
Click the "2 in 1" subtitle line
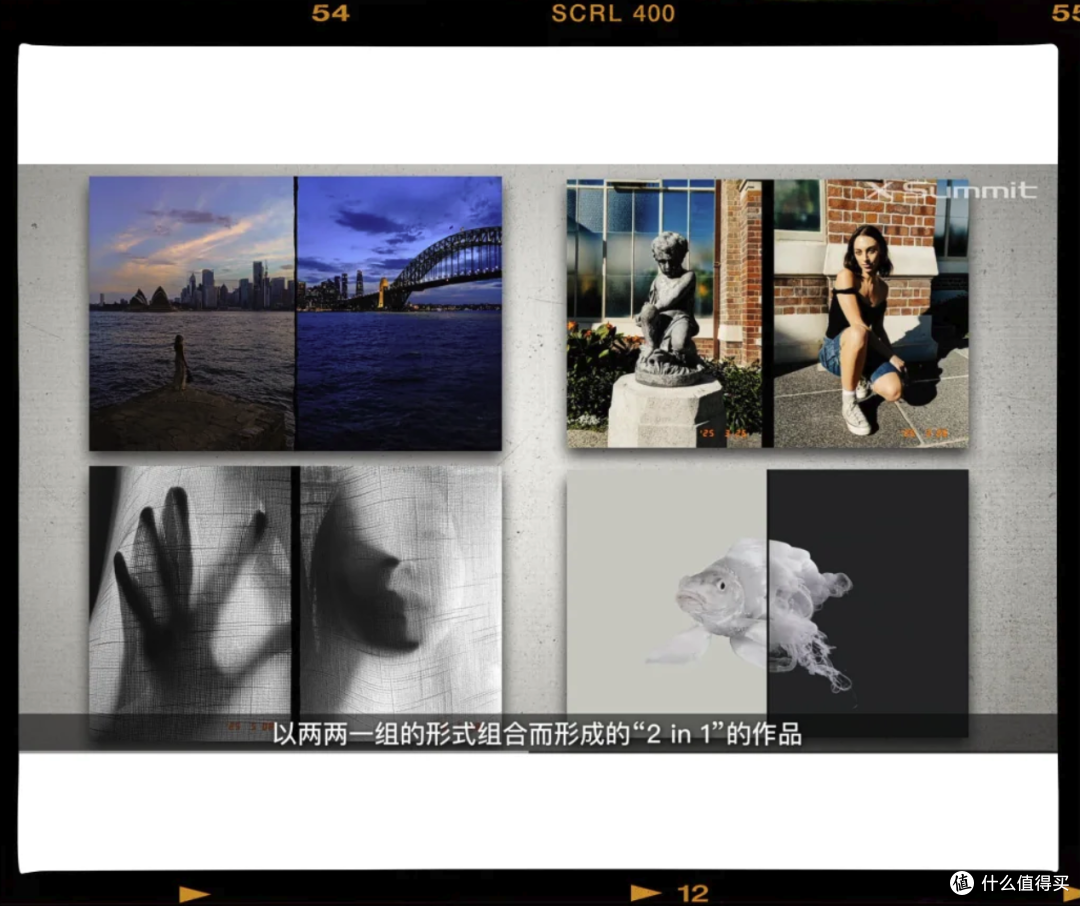click(x=537, y=734)
